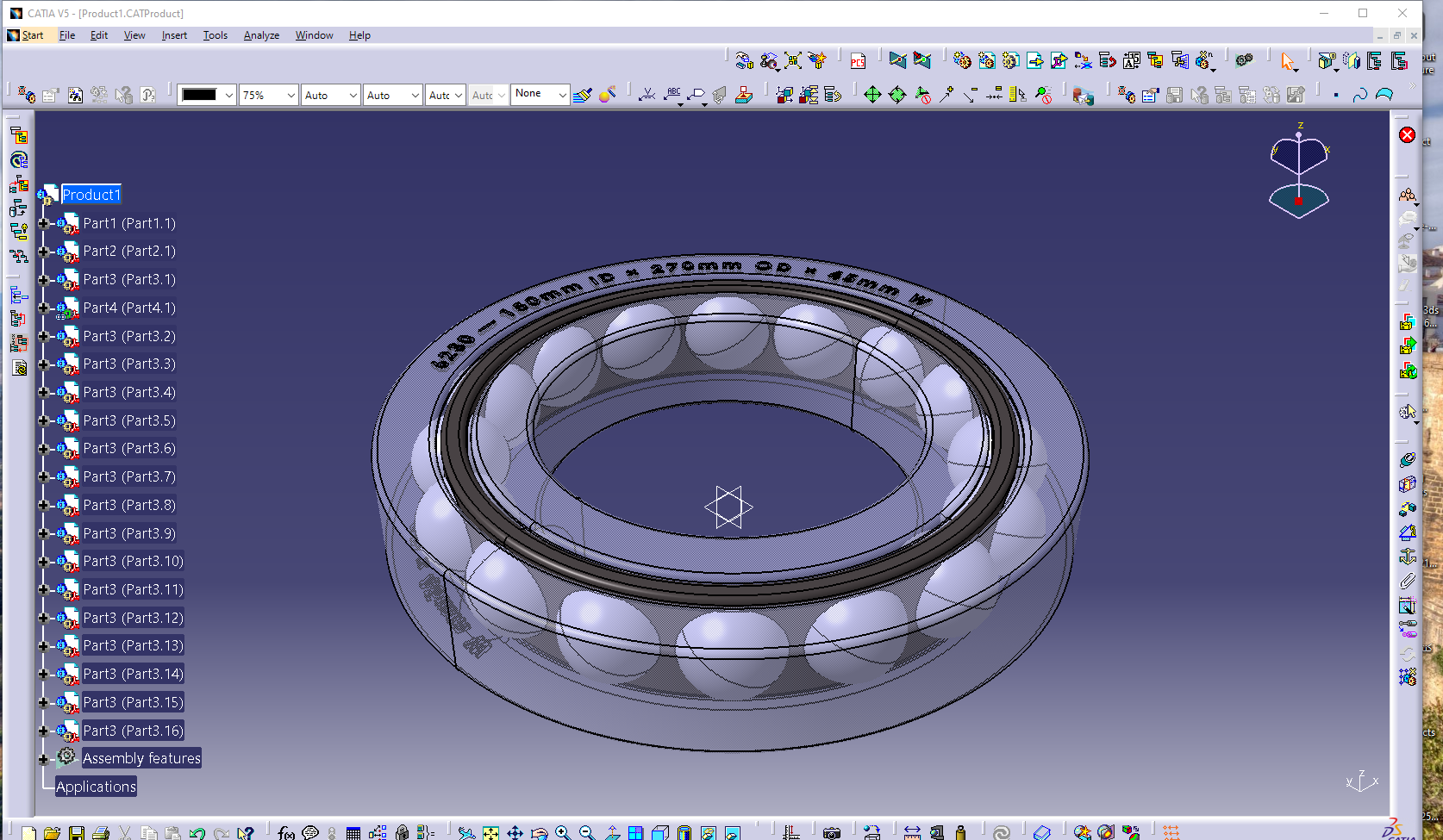Select the Applications tree node
Image resolution: width=1443 pixels, height=840 pixels.
point(96,787)
